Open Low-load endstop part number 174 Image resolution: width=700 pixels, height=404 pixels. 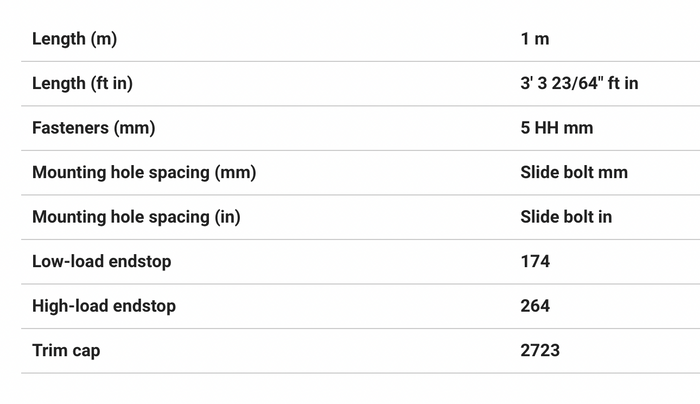click(x=535, y=261)
